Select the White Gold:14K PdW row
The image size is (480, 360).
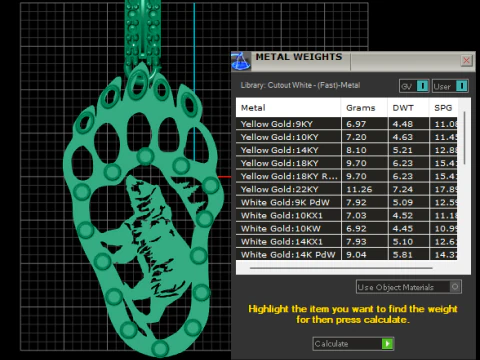(346, 254)
